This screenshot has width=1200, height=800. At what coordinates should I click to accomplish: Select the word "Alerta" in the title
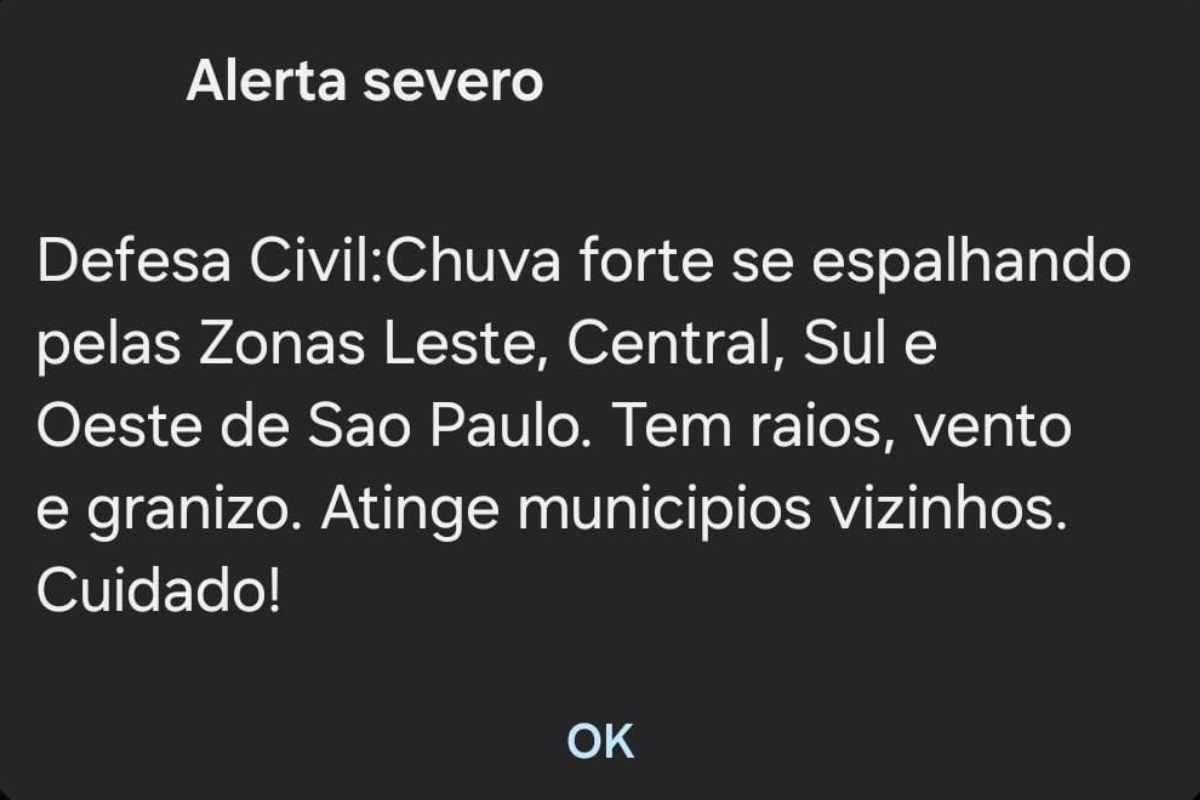point(267,82)
